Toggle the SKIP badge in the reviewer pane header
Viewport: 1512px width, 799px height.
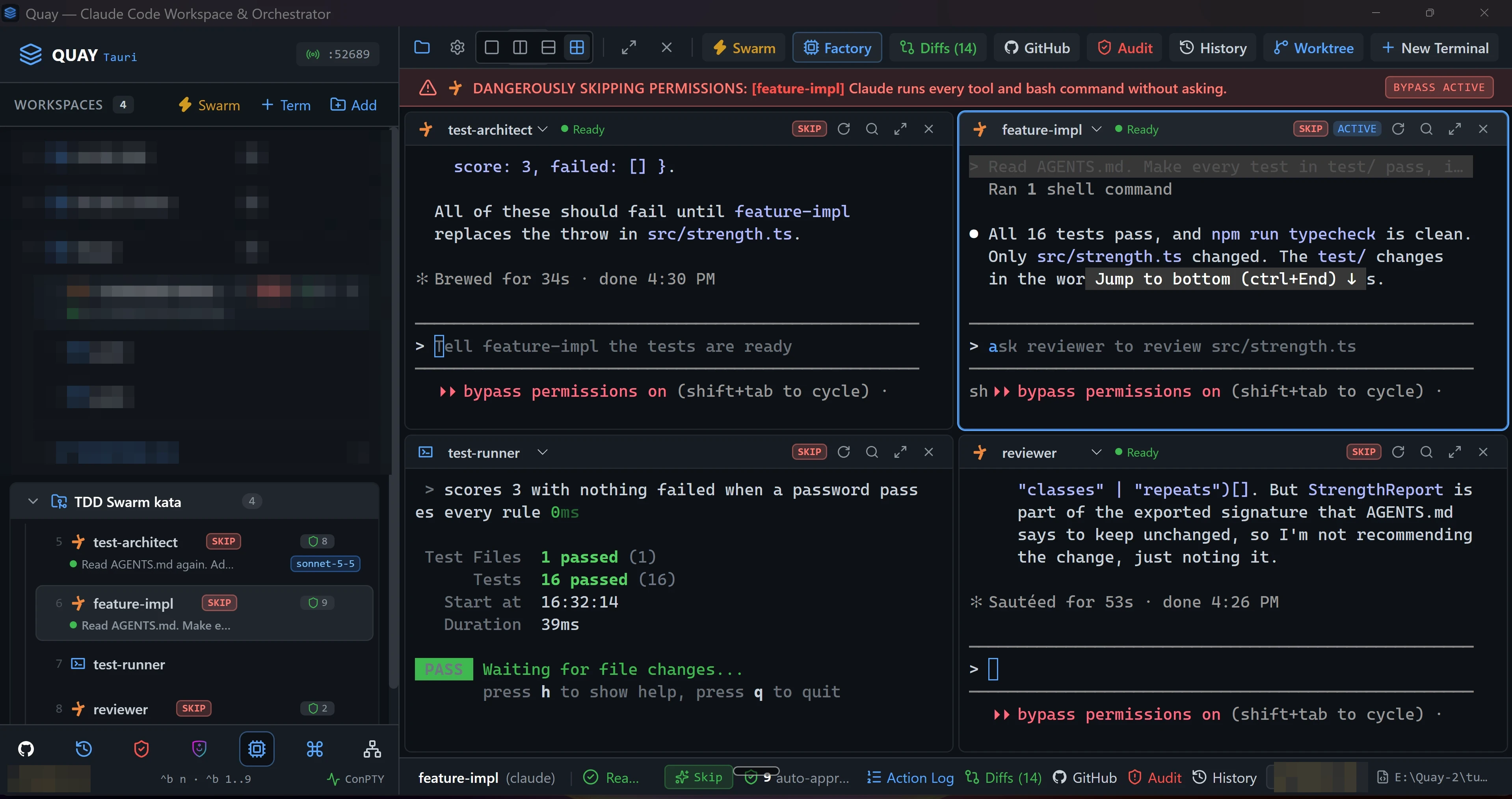pyautogui.click(x=1363, y=452)
